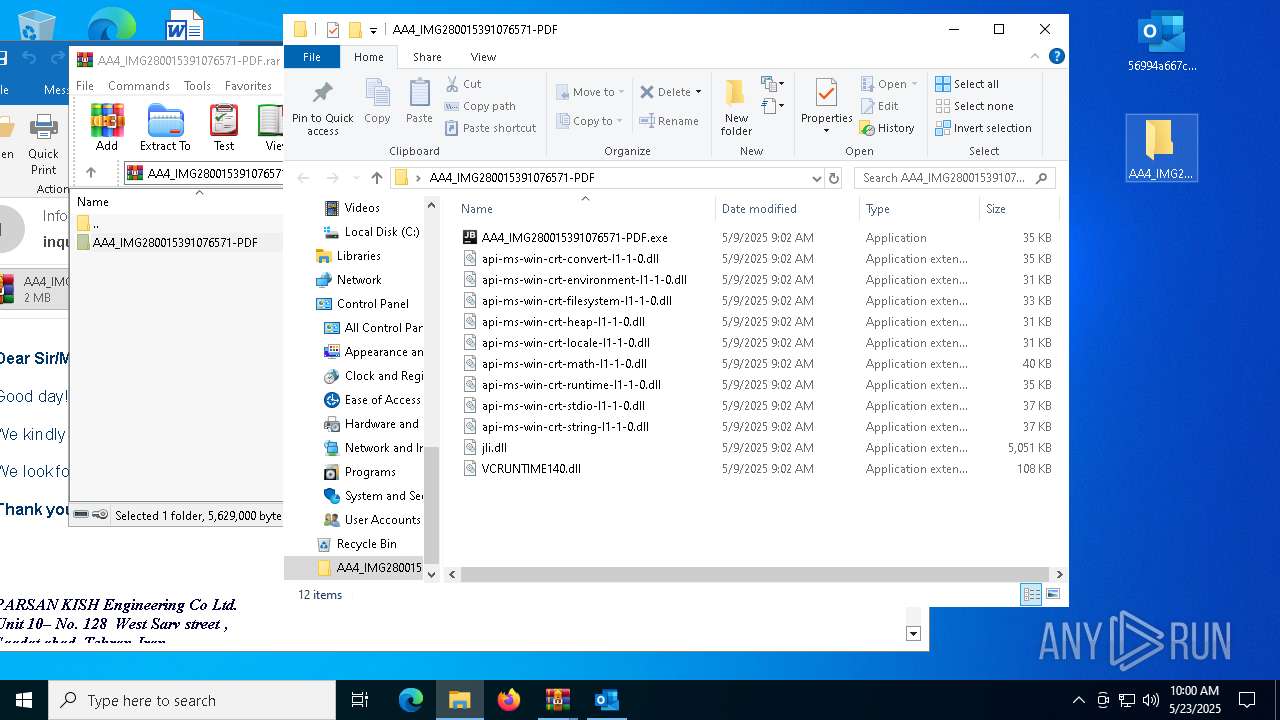
Task: Click the Copy ribbon icon
Action: point(377,101)
